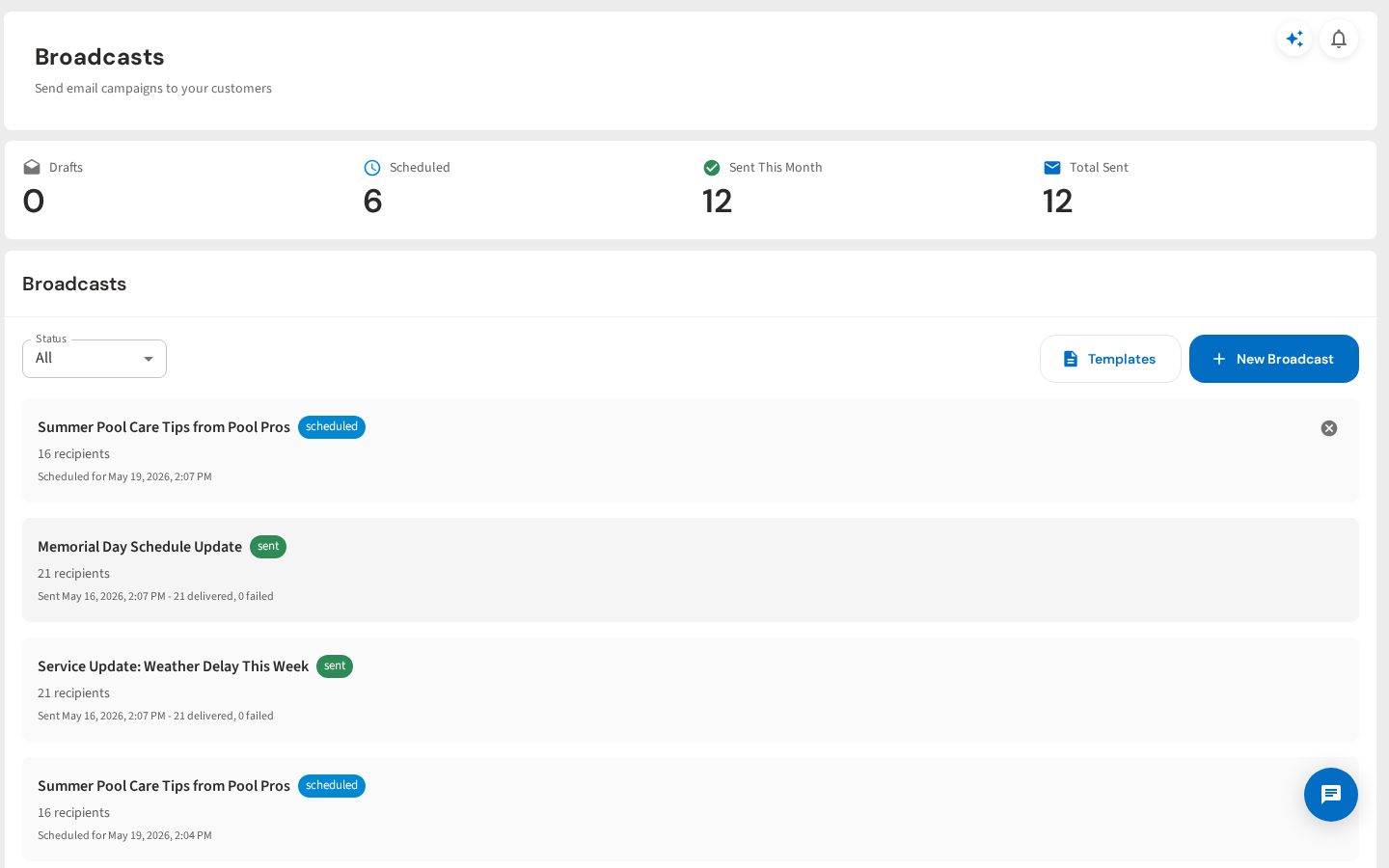Screen dimensions: 1389x868
Task: Open Memorial Day Schedule Update broadcast
Action: 691,570
